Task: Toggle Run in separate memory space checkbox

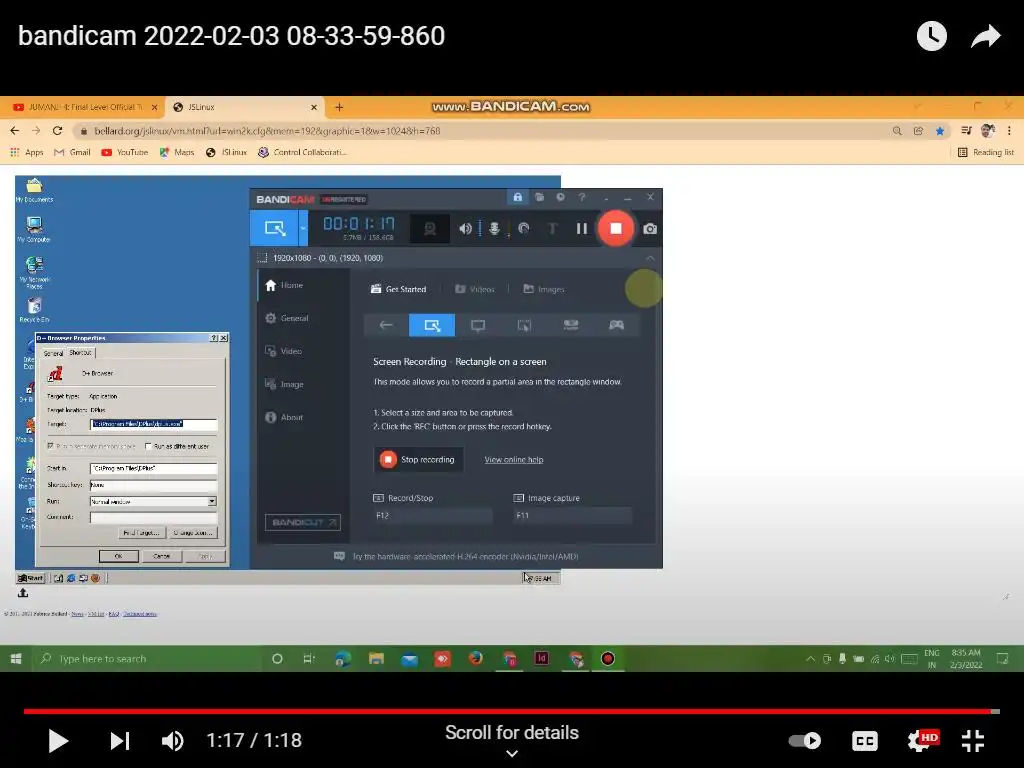Action: [x=50, y=446]
